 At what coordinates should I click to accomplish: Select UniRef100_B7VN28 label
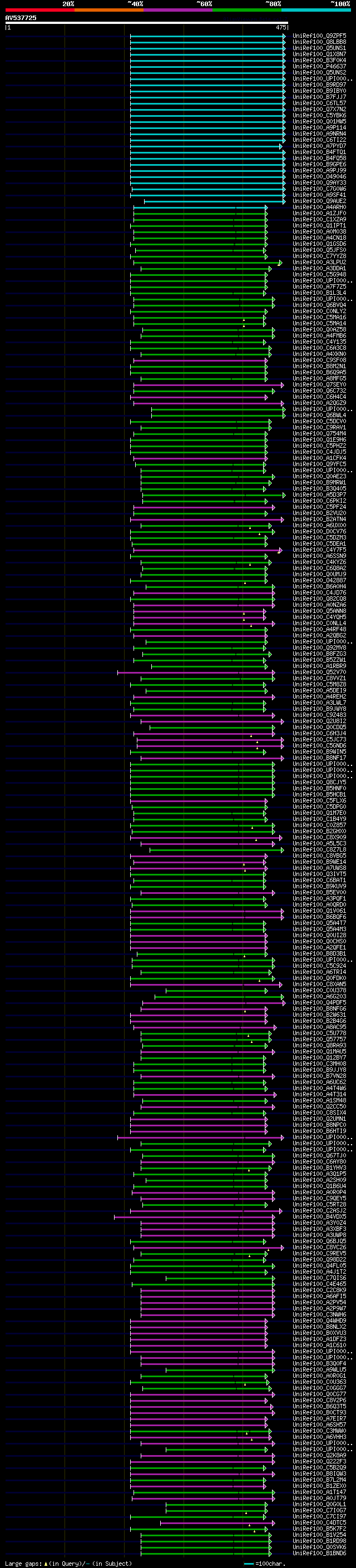click(x=319, y=1076)
